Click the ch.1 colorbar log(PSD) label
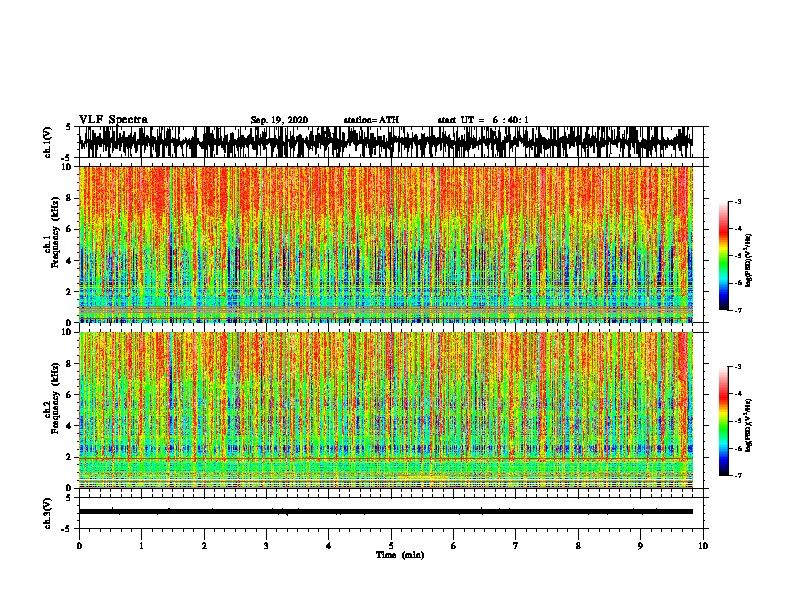 point(748,260)
